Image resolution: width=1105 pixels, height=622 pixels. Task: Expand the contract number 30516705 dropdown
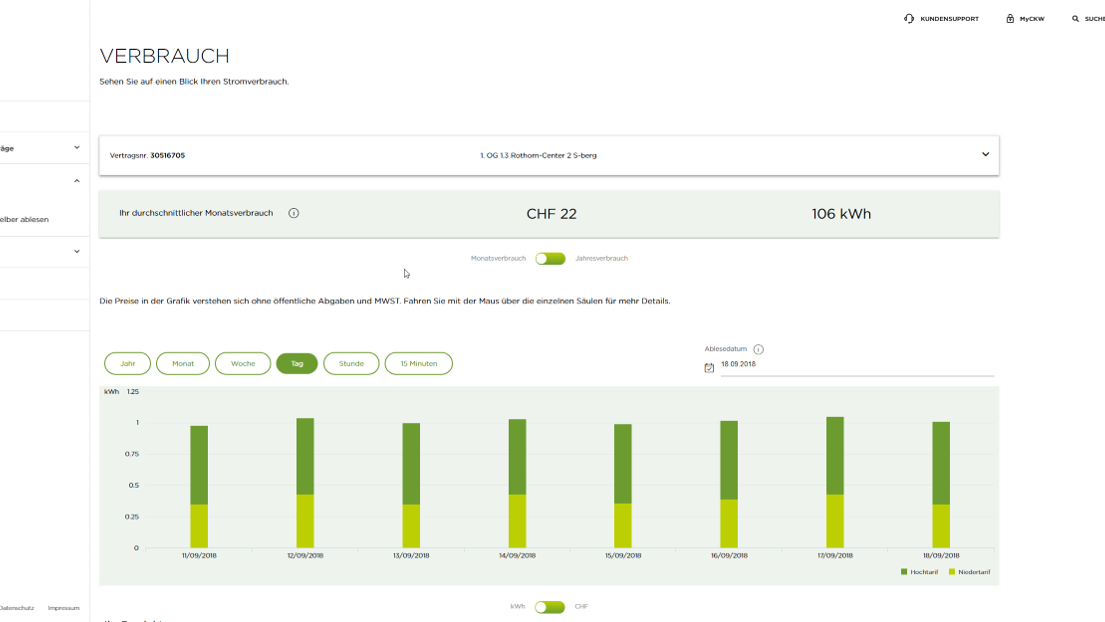984,155
